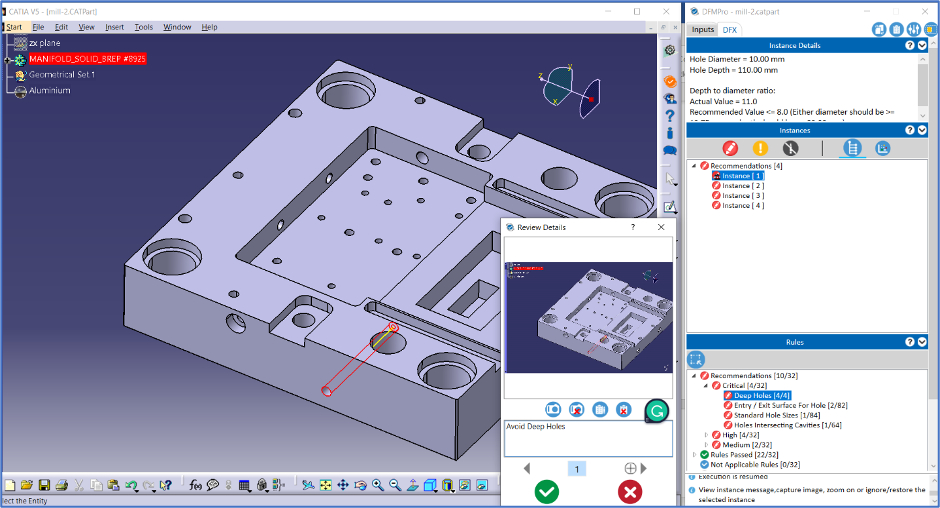Collapse Recommendations [4] in the Instances tree

point(694,166)
